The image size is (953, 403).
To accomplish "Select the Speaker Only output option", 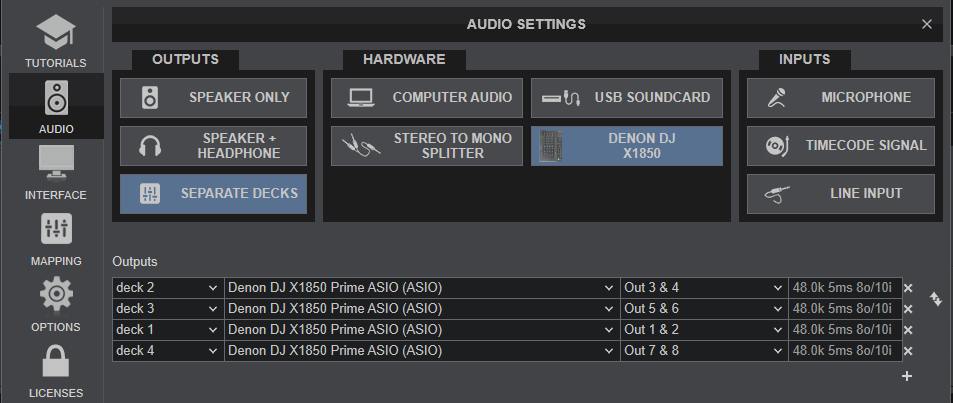I will 214,98.
